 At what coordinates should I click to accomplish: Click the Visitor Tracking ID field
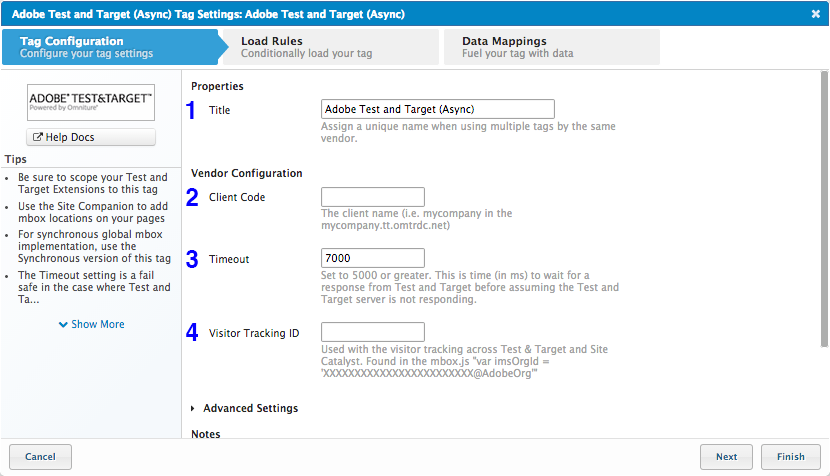373,332
